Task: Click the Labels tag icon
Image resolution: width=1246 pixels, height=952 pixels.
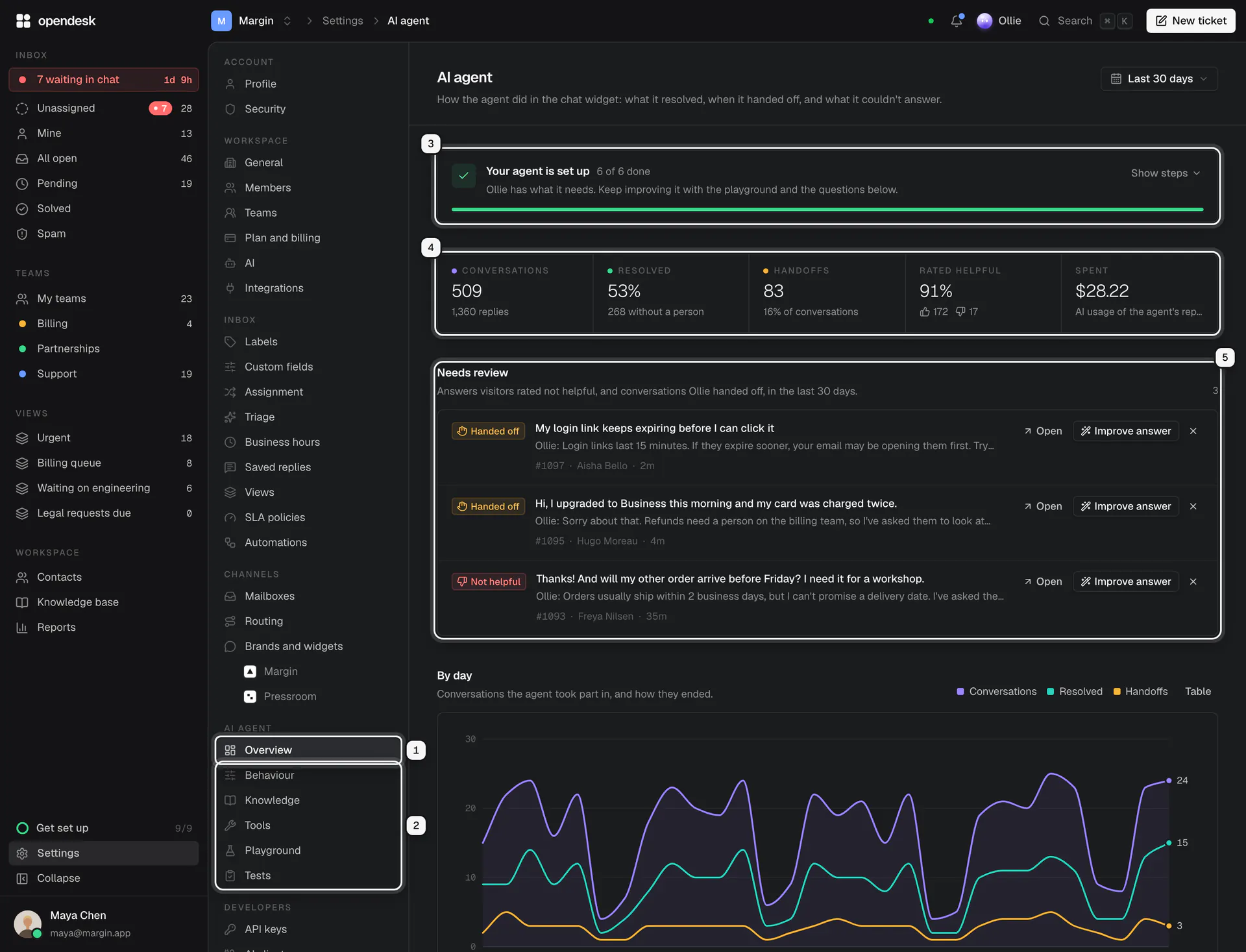Action: pyautogui.click(x=230, y=342)
